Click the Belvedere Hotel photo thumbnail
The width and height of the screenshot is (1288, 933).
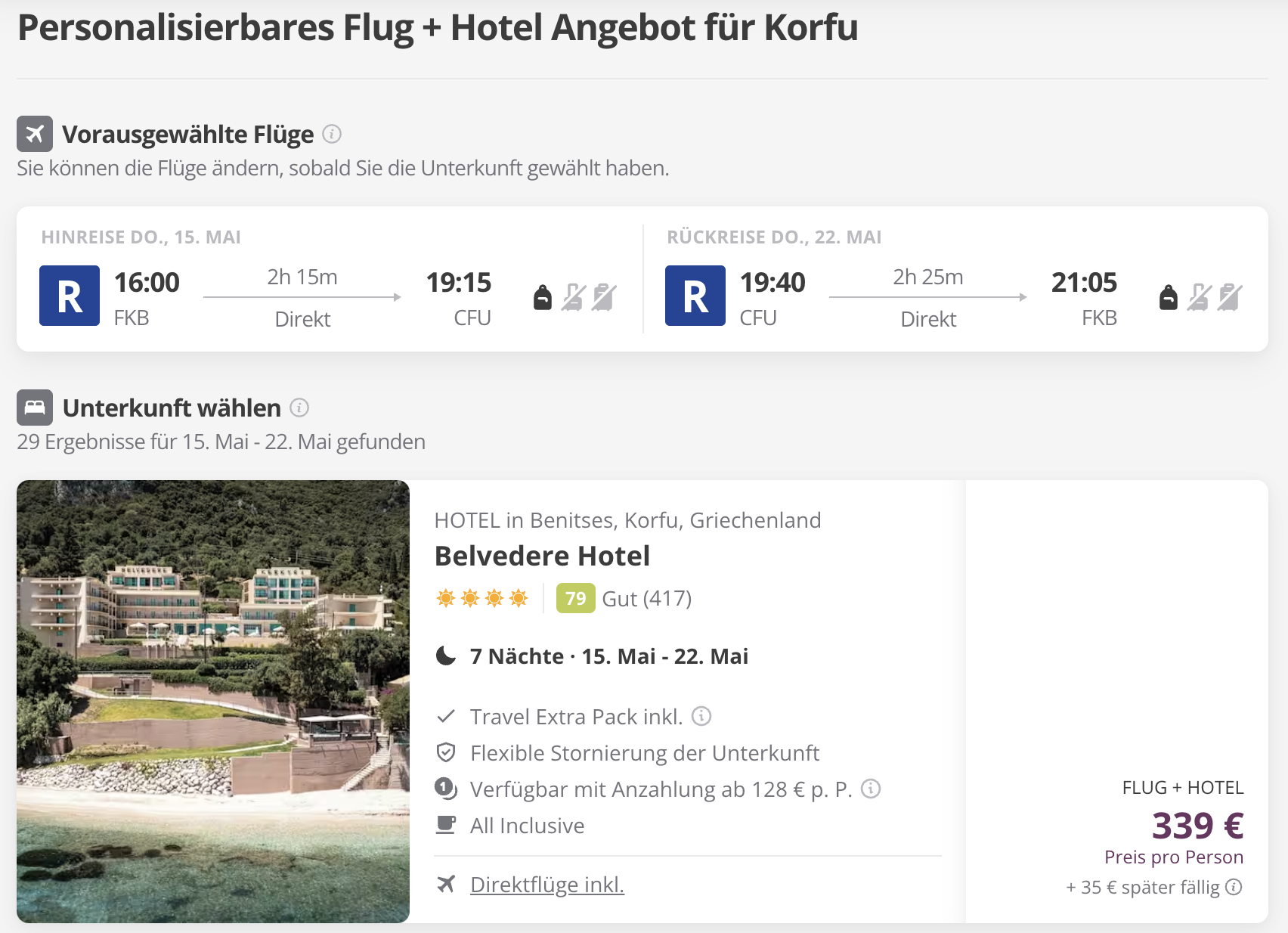pyautogui.click(x=213, y=701)
